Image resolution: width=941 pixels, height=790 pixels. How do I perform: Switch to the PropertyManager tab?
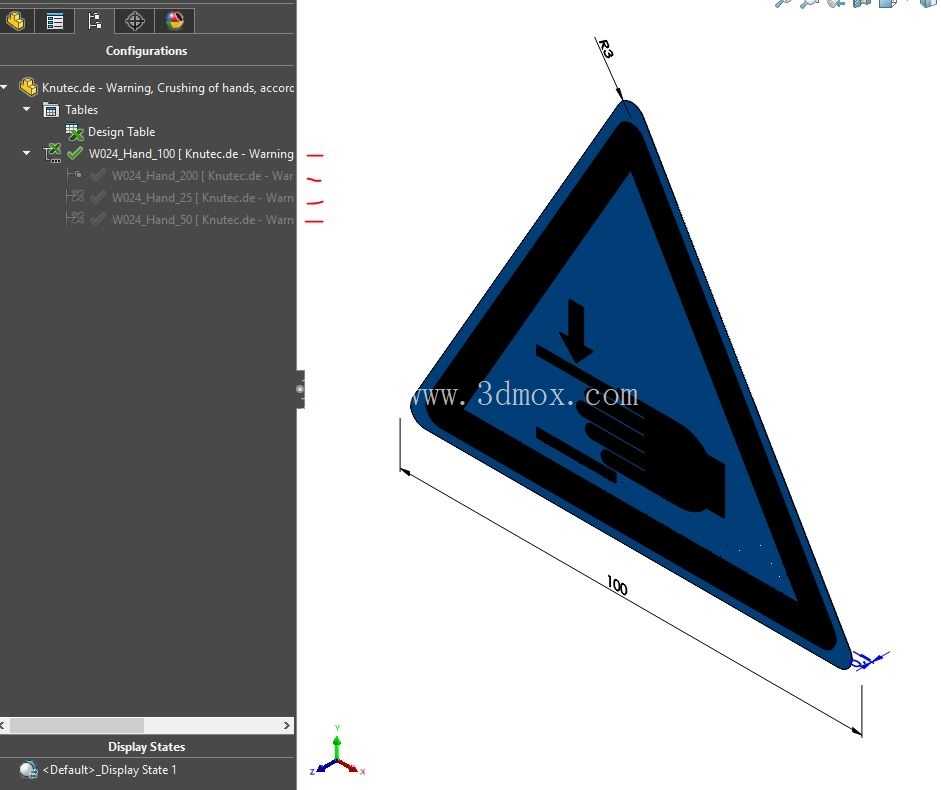[x=55, y=21]
